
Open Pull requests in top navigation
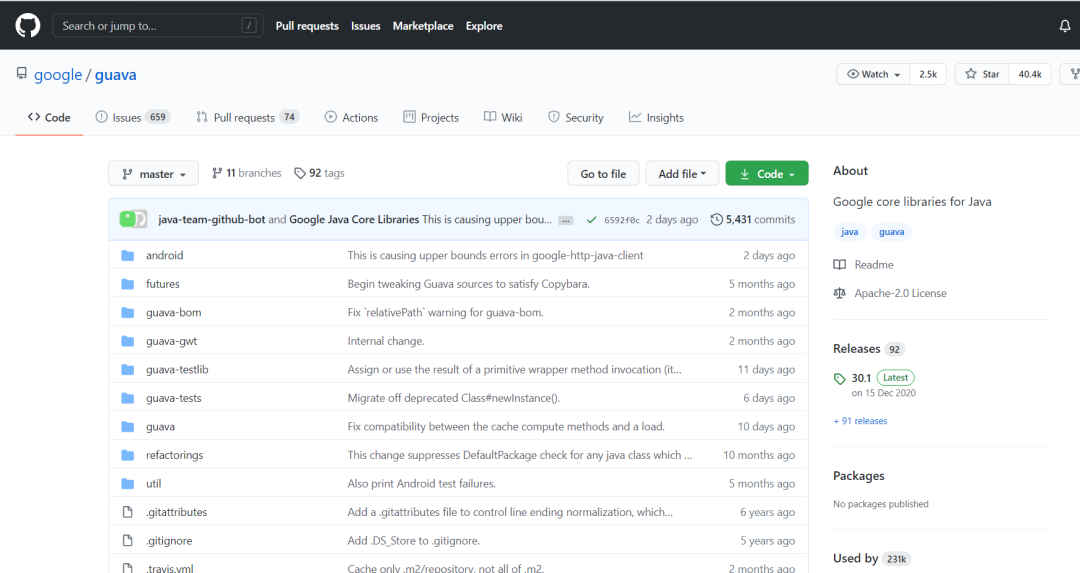(x=307, y=26)
